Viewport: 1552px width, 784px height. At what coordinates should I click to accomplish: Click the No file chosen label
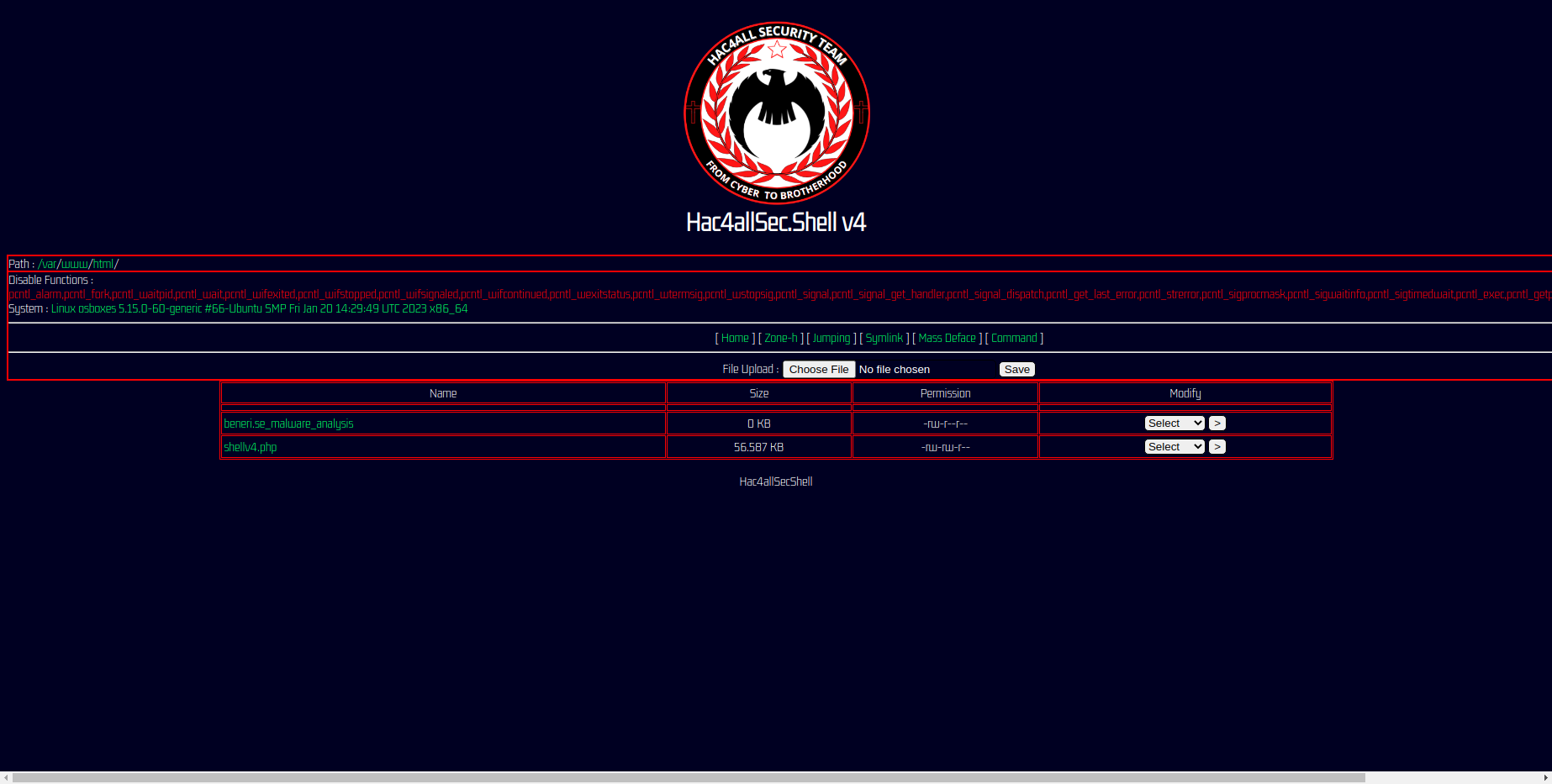(895, 370)
